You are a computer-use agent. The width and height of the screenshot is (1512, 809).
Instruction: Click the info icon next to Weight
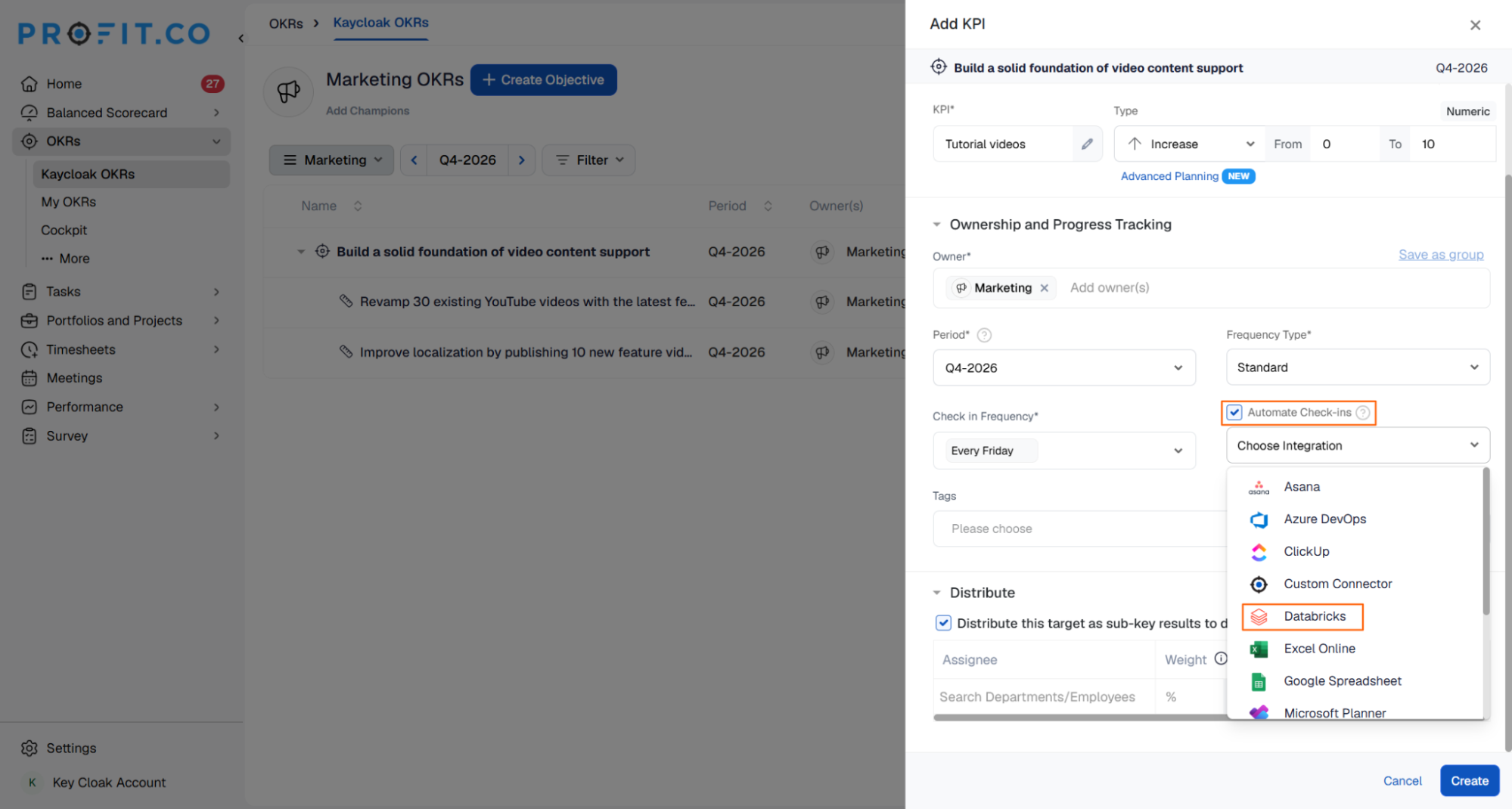click(1221, 659)
